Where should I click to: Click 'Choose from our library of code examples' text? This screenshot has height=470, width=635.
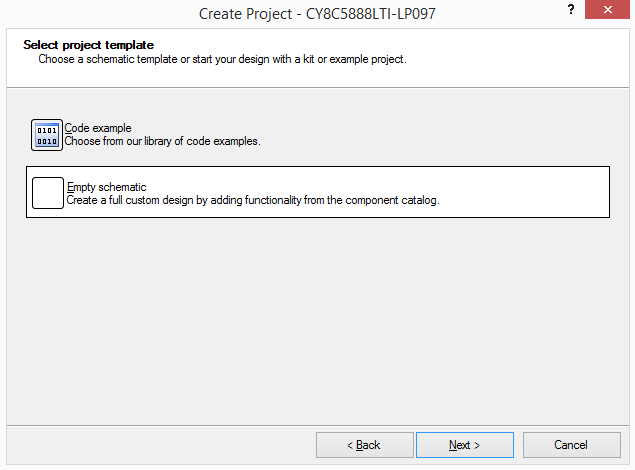point(162,142)
